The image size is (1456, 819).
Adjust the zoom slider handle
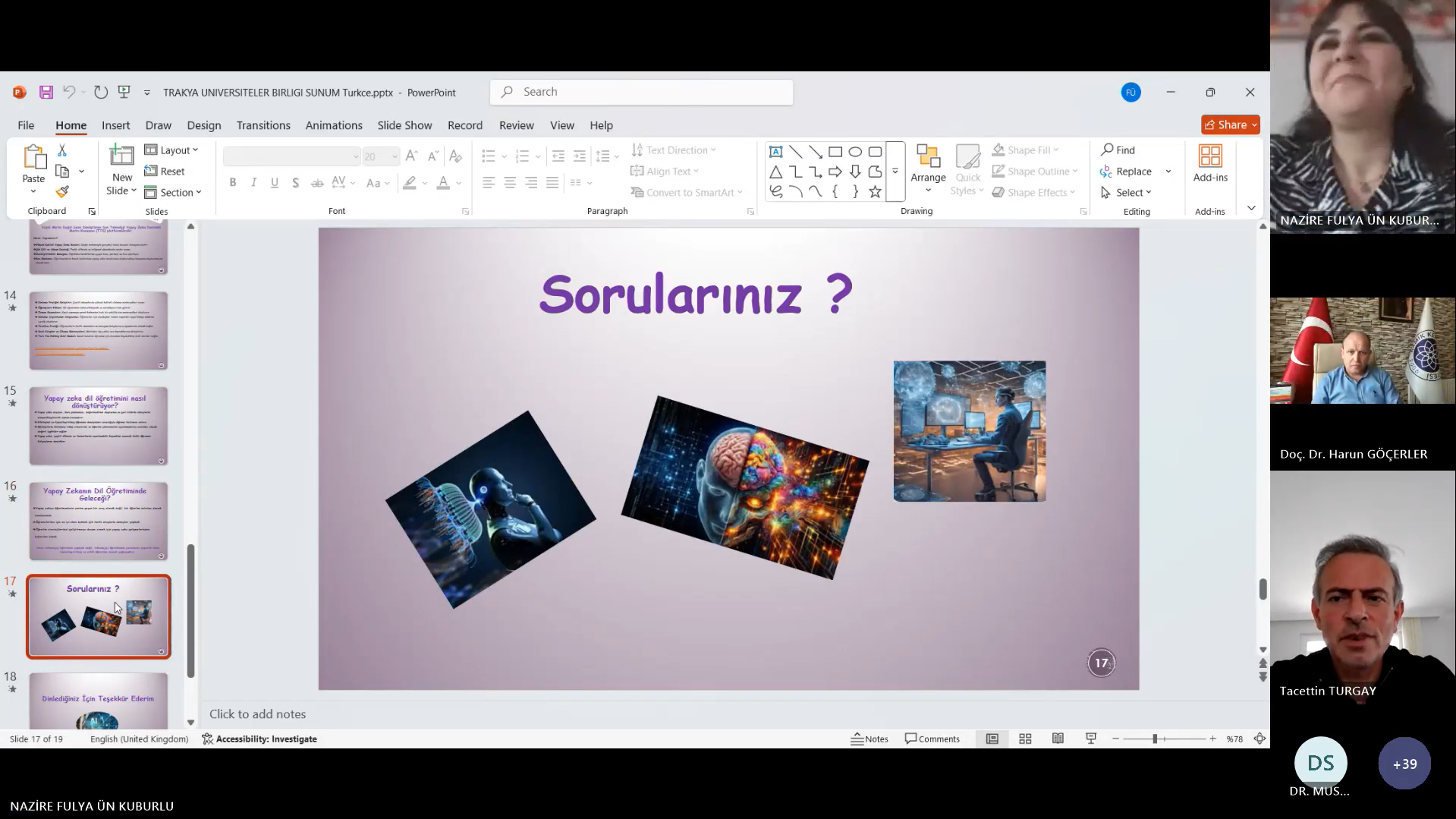(1155, 739)
